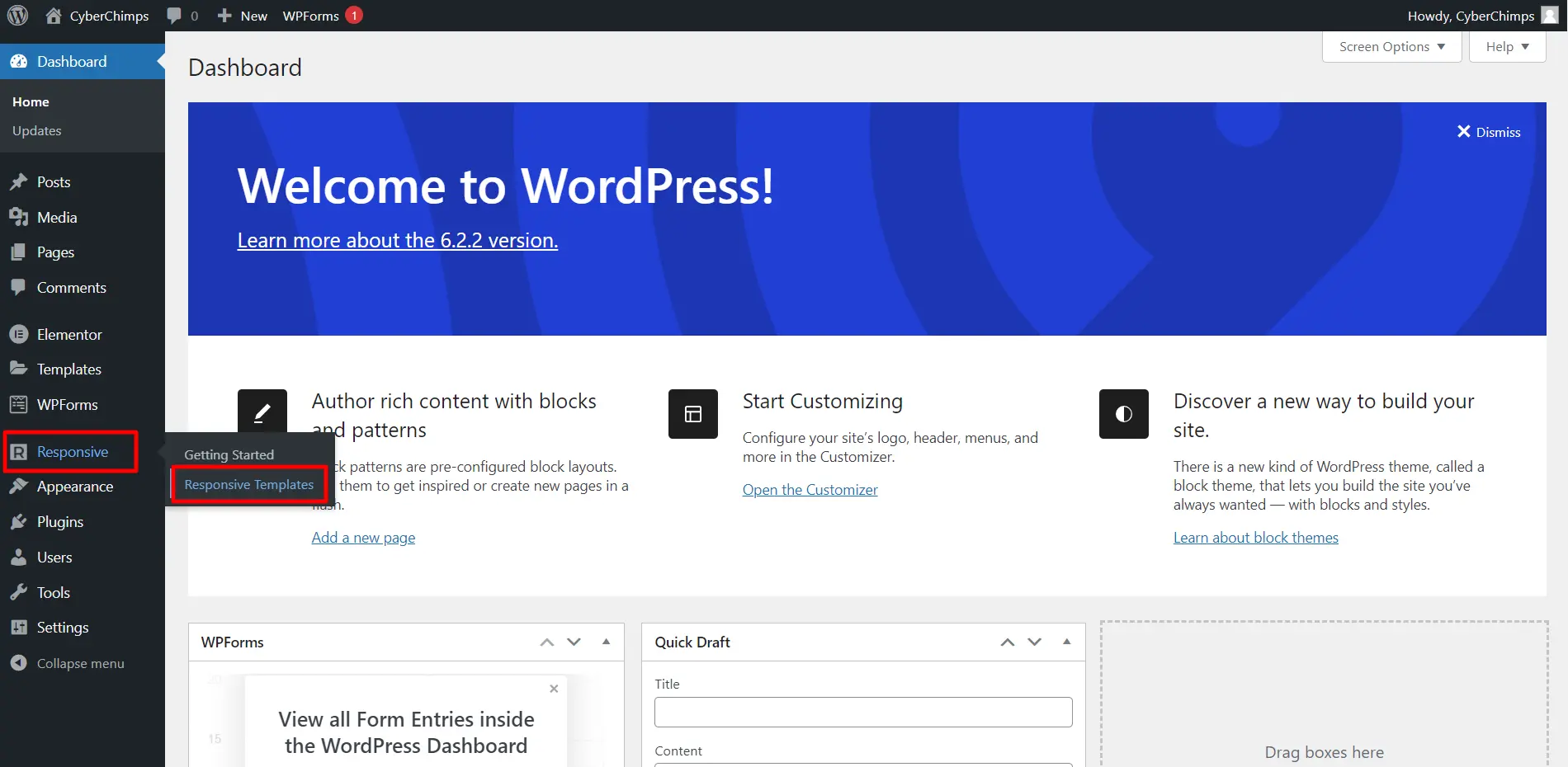The image size is (1568, 767).
Task: Click the Media icon in sidebar
Action: pyautogui.click(x=19, y=217)
